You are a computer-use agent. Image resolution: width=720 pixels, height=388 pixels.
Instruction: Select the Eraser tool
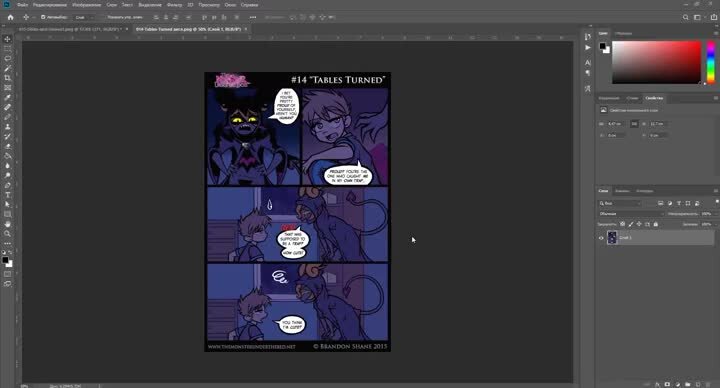point(7,146)
